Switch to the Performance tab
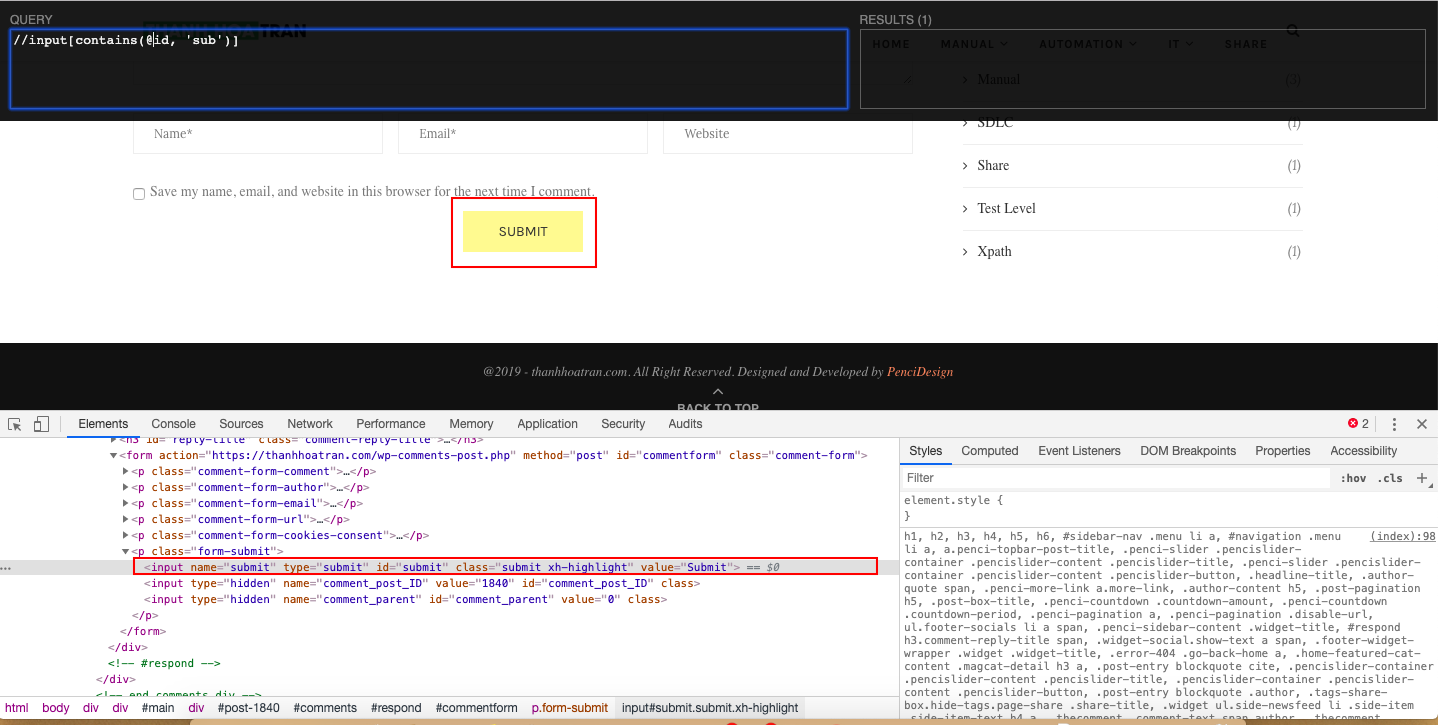This screenshot has height=725, width=1438. (x=391, y=424)
